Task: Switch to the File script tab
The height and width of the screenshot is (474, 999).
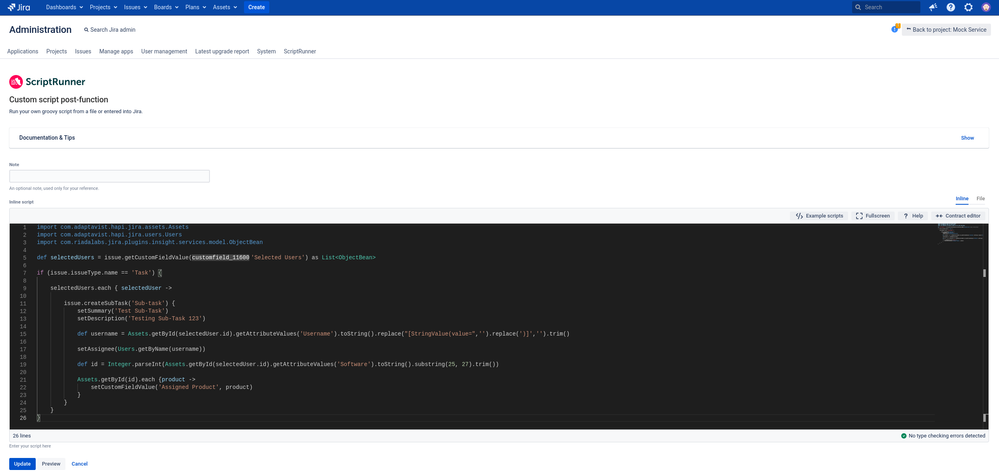Action: click(x=981, y=199)
